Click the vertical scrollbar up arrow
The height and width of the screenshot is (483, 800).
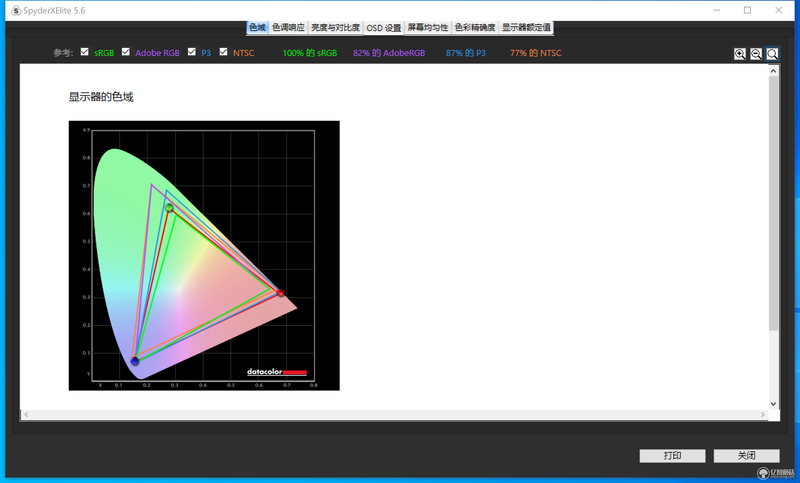tap(773, 71)
